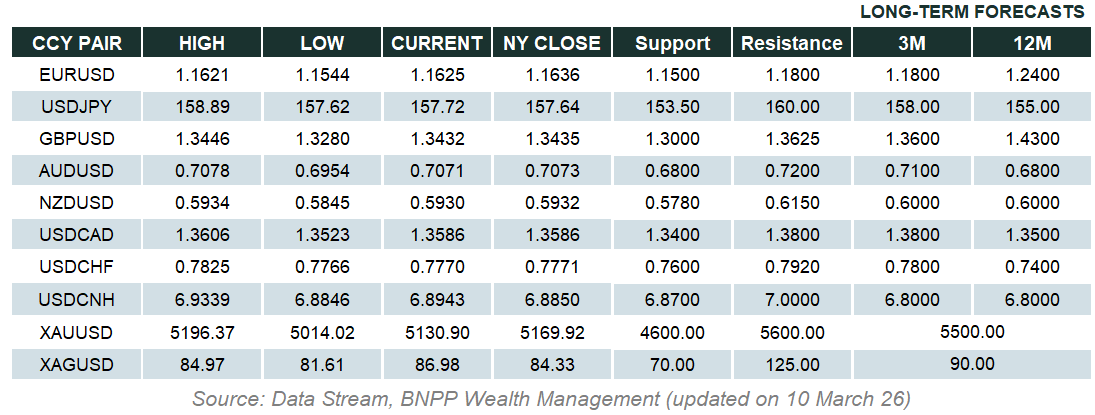This screenshot has width=1095, height=415.
Task: Click the GBPUSD row label
Action: [x=77, y=139]
